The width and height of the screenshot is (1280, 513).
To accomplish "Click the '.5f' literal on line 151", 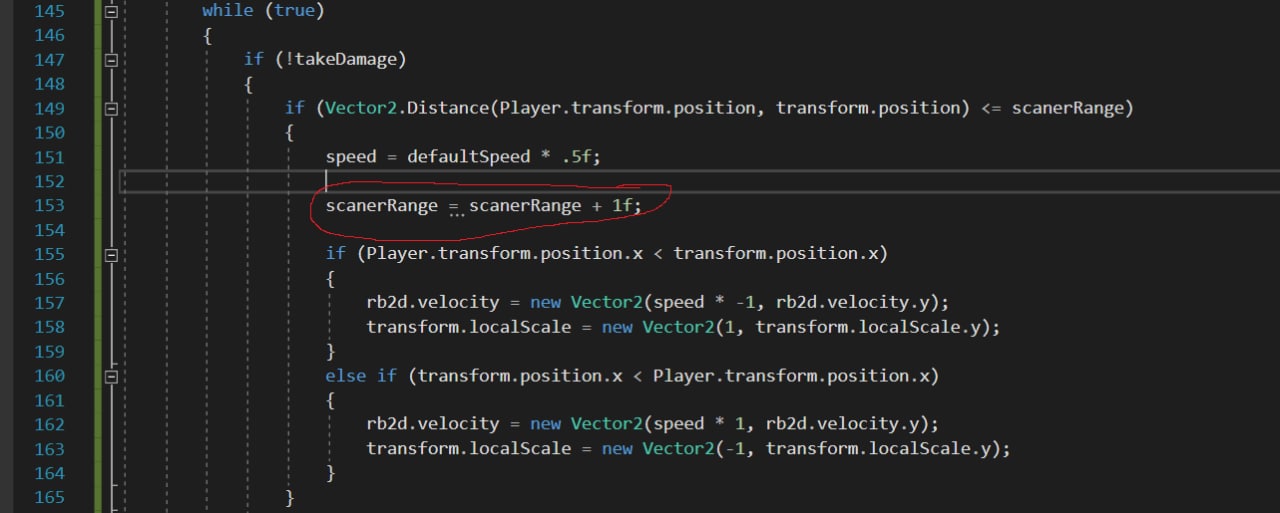I will point(576,157).
